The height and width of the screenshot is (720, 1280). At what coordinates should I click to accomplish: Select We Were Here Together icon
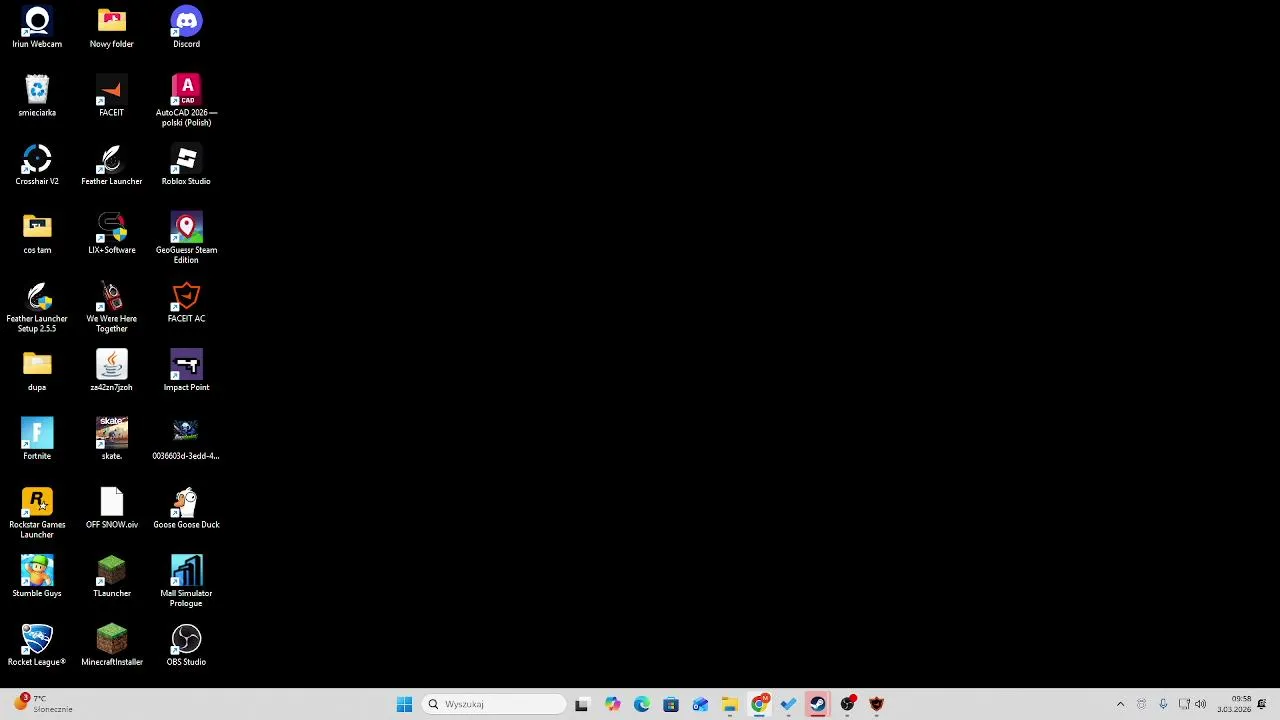[x=111, y=307]
